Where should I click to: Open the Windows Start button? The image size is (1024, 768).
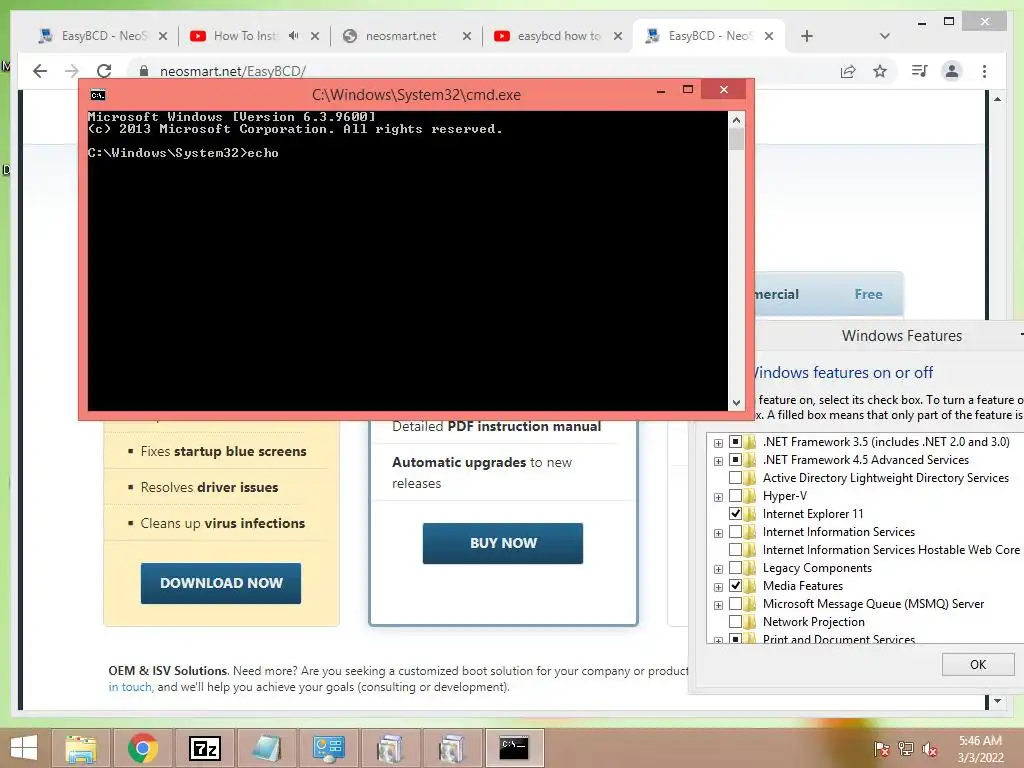[x=24, y=748]
